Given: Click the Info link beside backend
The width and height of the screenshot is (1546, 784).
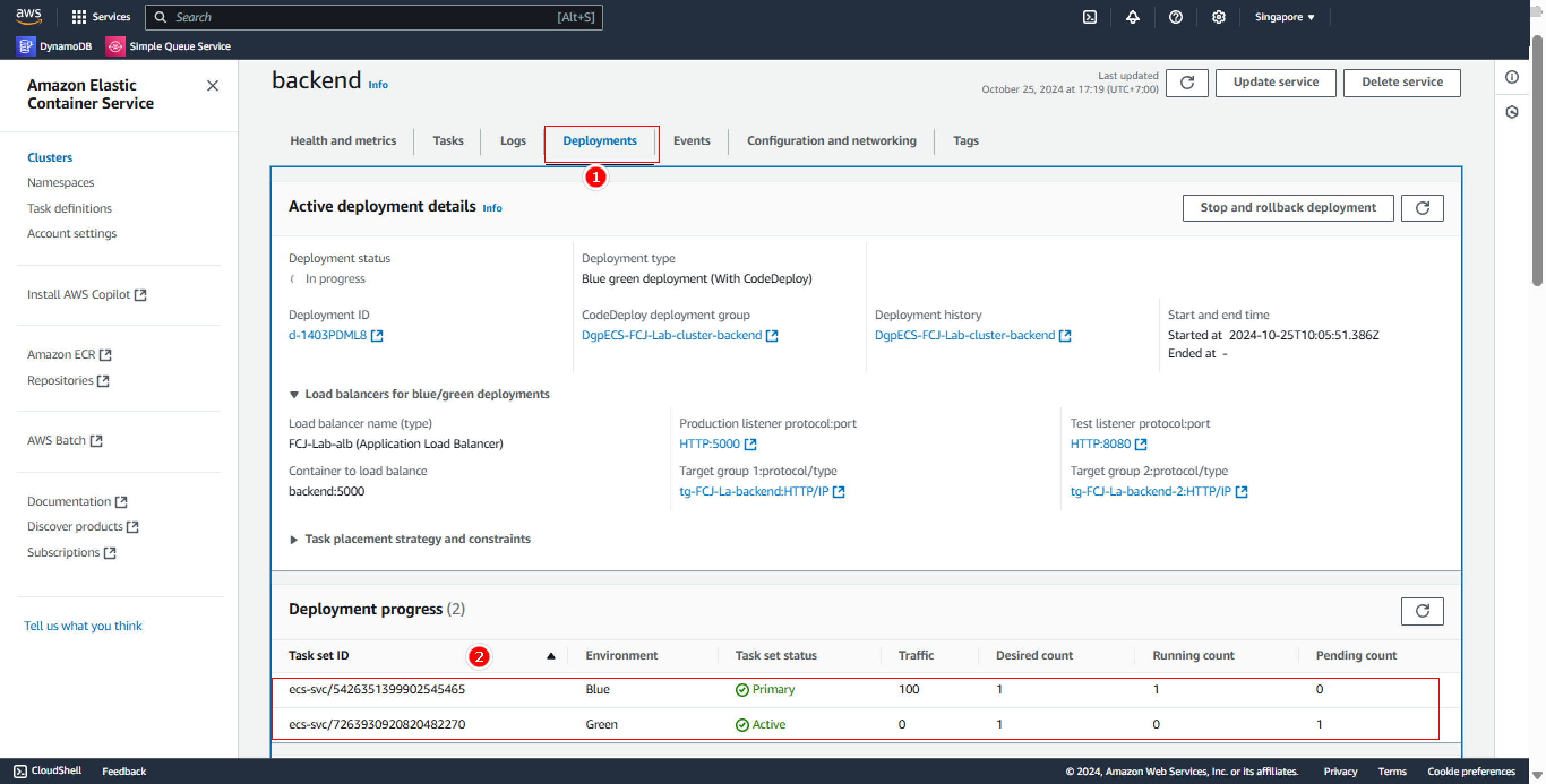Looking at the screenshot, I should (x=378, y=85).
